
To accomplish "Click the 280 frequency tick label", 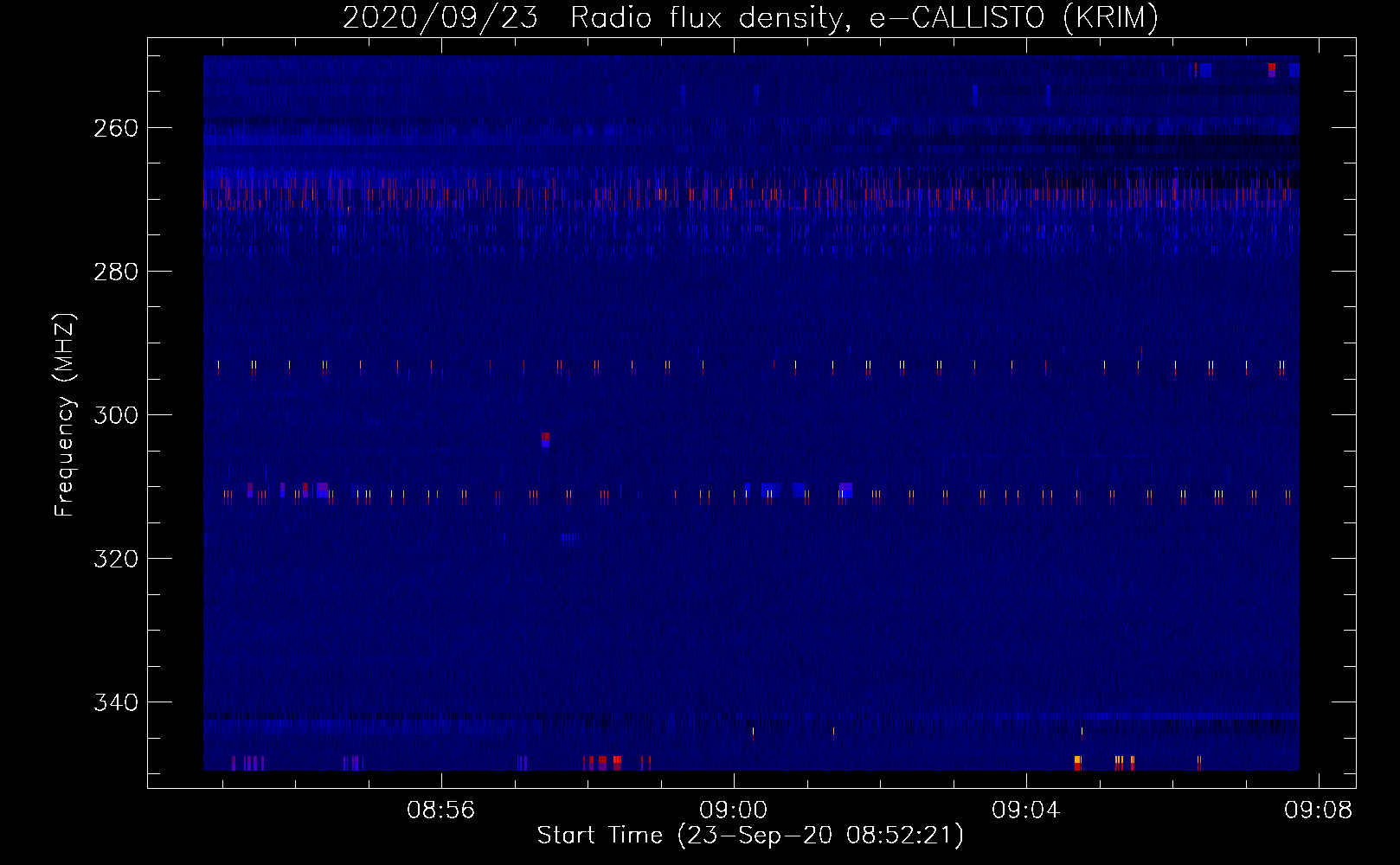I will pos(115,272).
